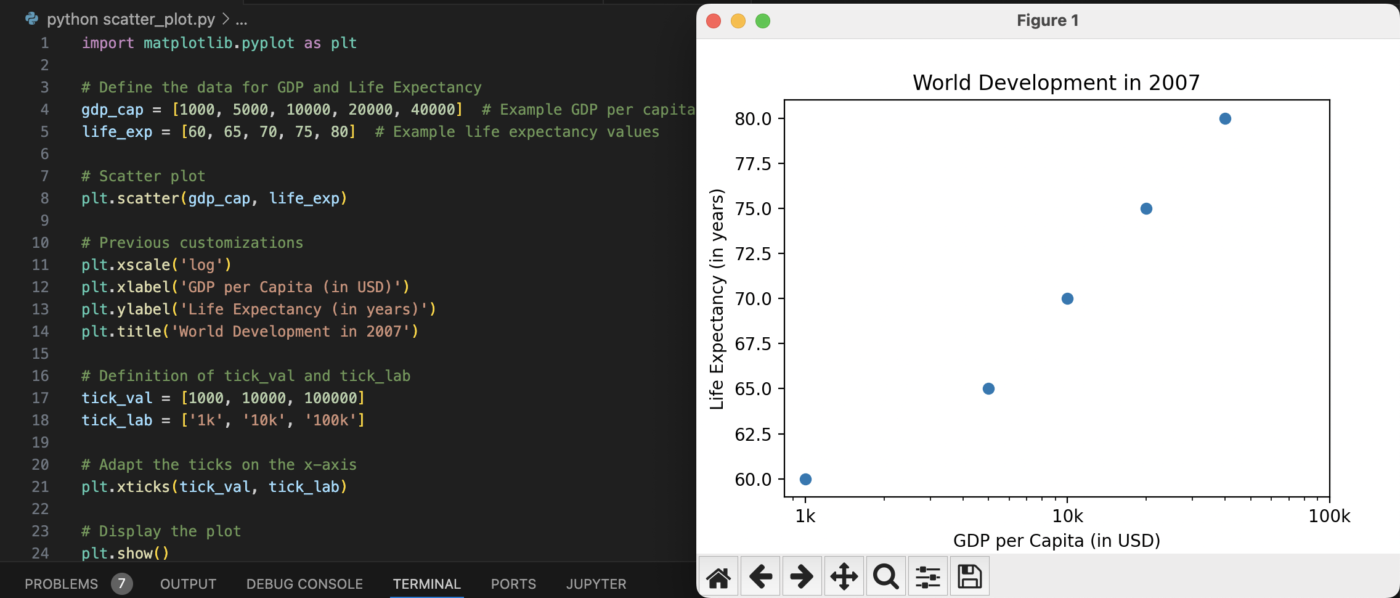
Task: Click the data point at 80.0 years
Action: coord(1225,119)
